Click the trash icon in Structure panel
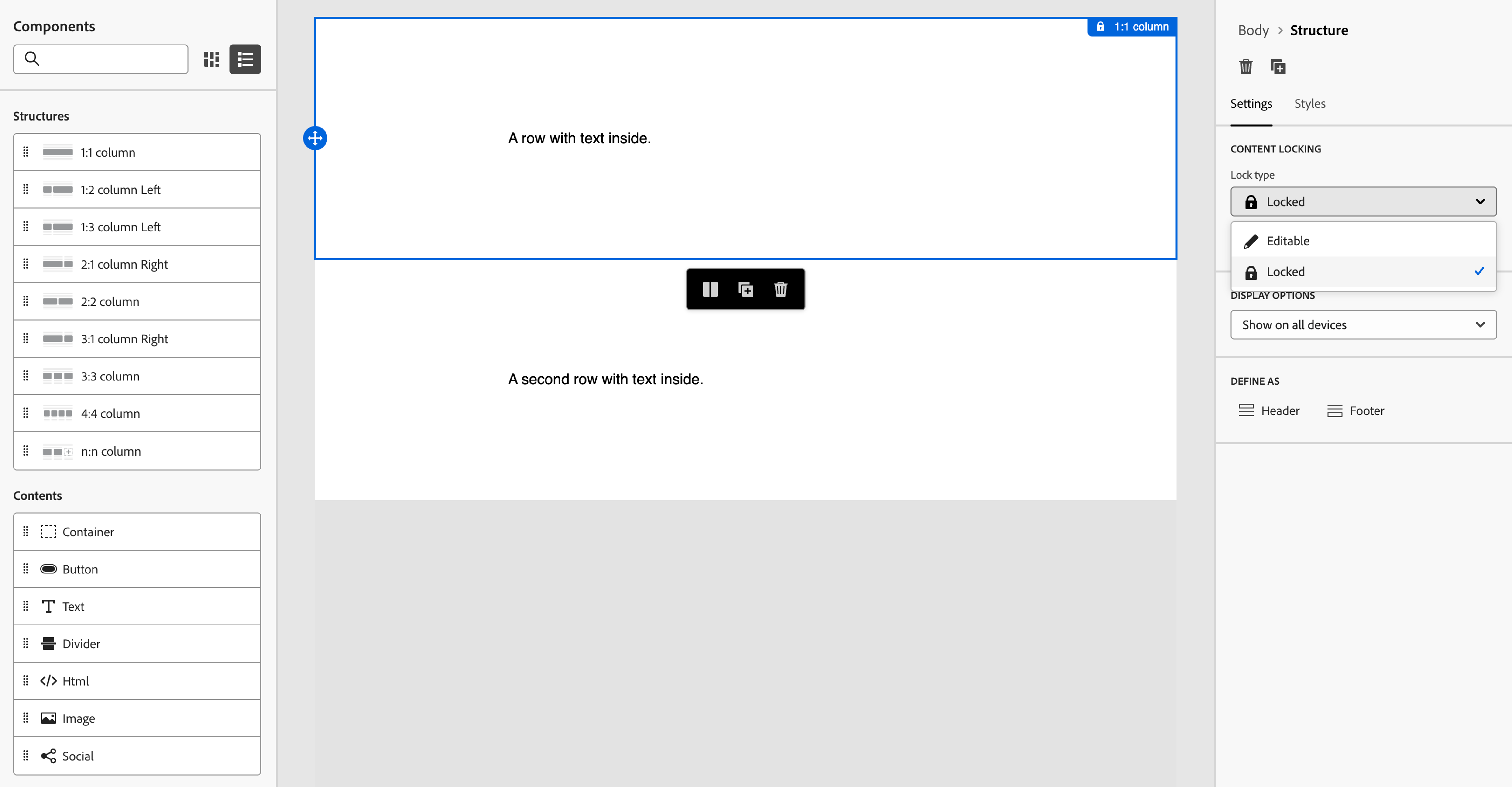 tap(1246, 67)
